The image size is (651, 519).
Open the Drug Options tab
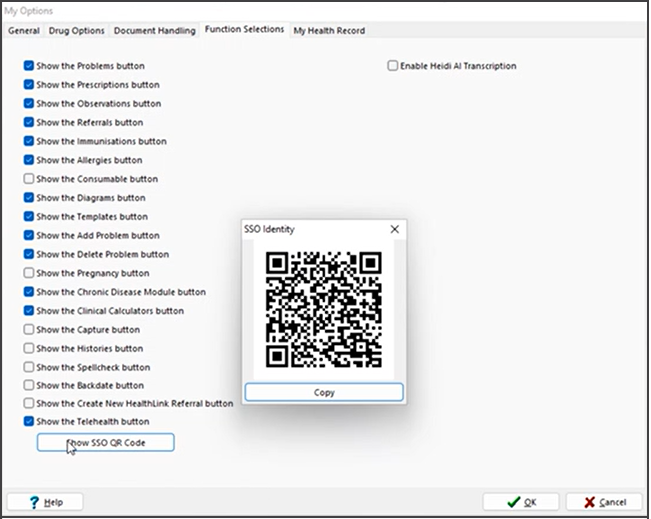[76, 31]
